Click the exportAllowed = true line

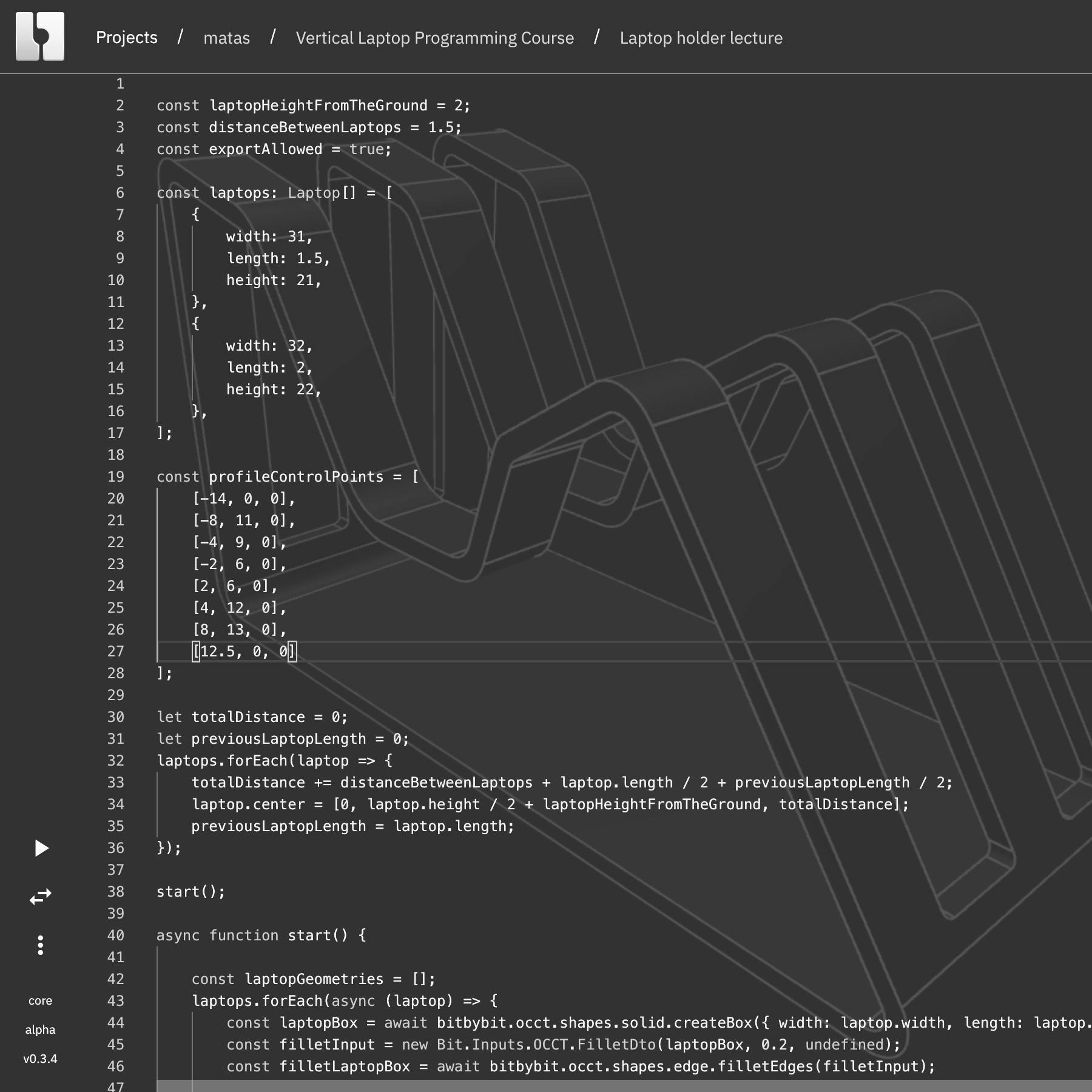[274, 149]
